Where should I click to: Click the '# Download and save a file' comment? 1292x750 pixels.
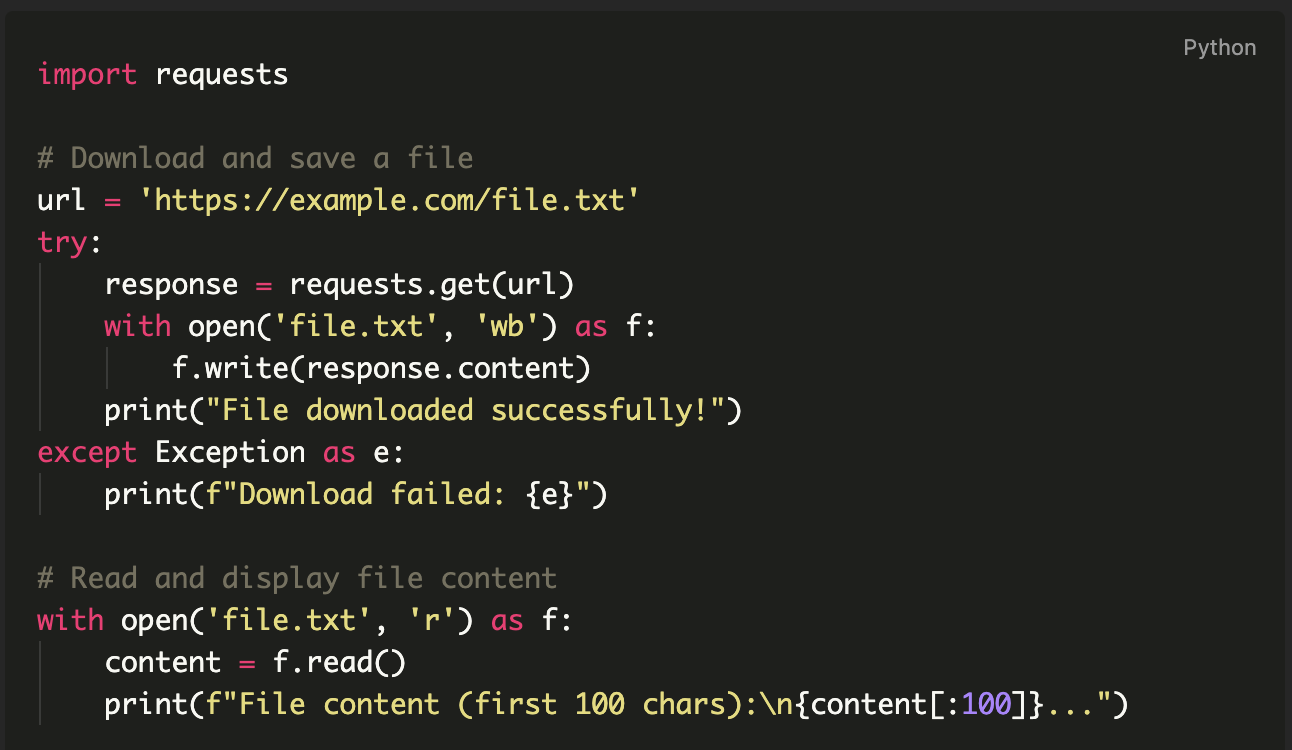(x=255, y=158)
